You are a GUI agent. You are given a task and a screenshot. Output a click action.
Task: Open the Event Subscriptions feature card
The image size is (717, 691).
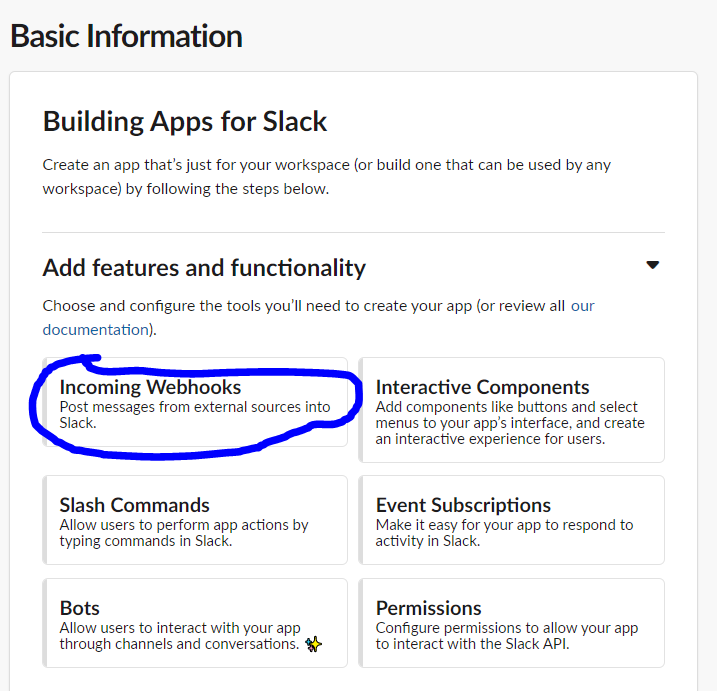click(x=511, y=520)
